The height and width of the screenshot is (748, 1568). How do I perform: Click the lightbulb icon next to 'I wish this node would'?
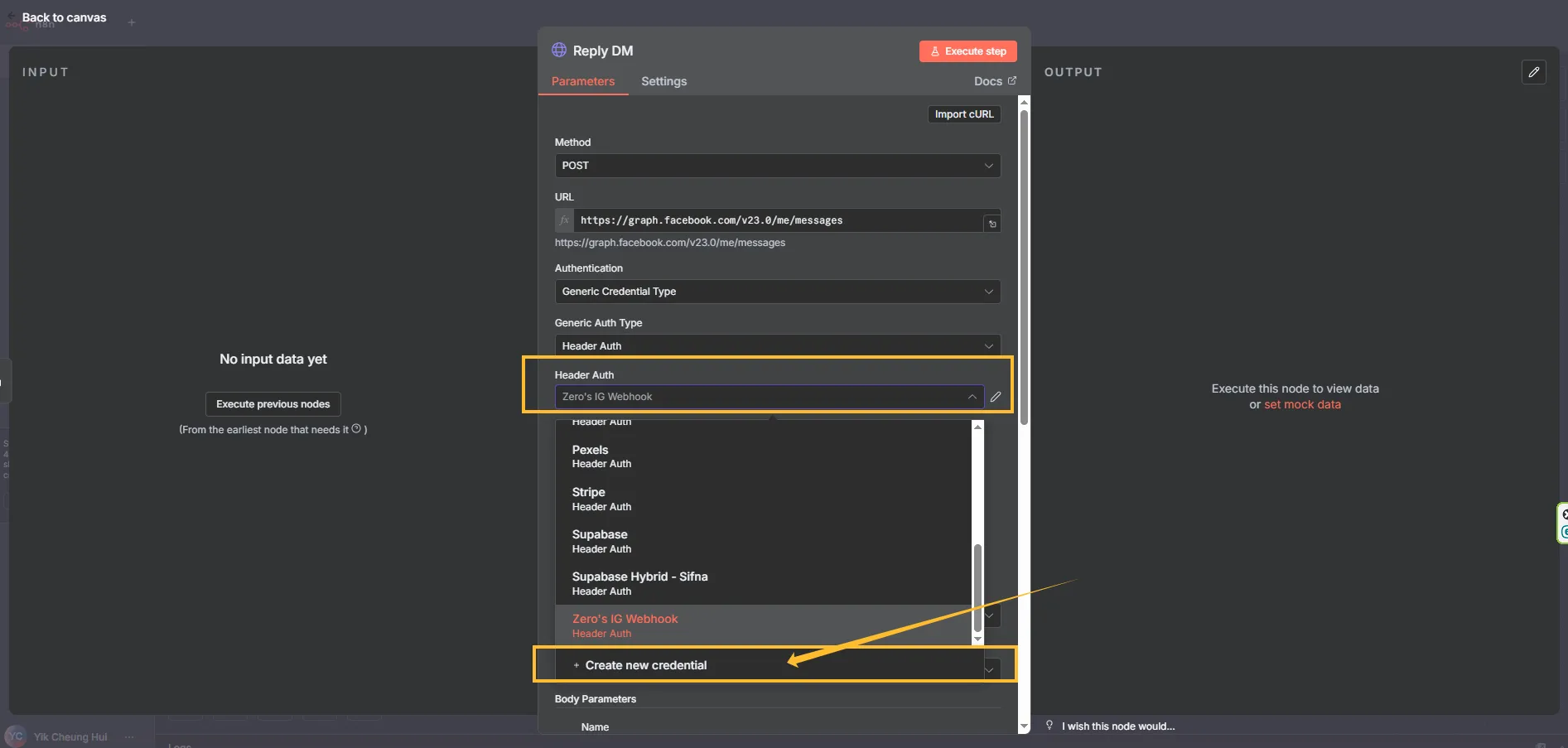(x=1049, y=725)
